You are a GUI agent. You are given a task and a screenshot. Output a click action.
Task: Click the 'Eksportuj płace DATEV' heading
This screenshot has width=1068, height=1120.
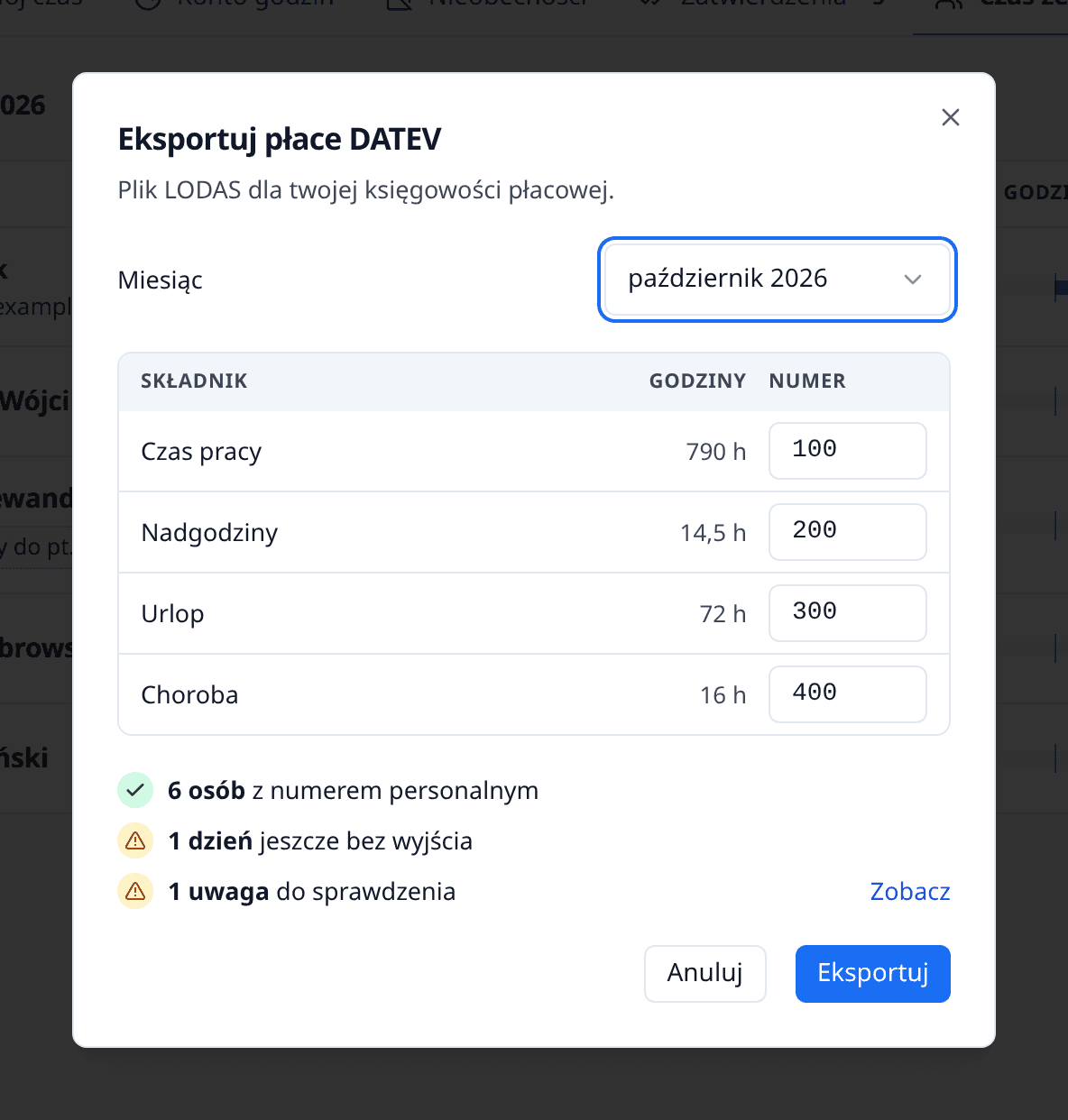(280, 139)
